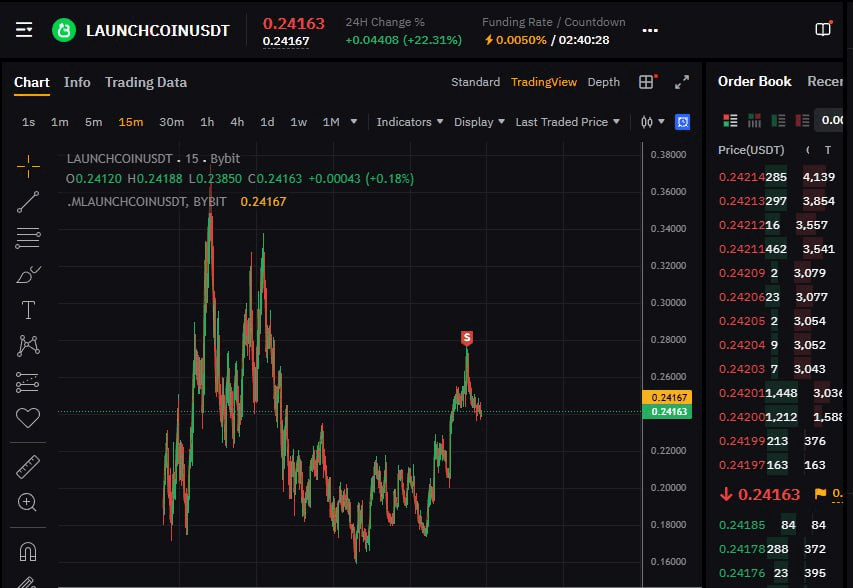Image resolution: width=853 pixels, height=588 pixels.
Task: Click the candlestick chart type icon
Action: point(647,122)
